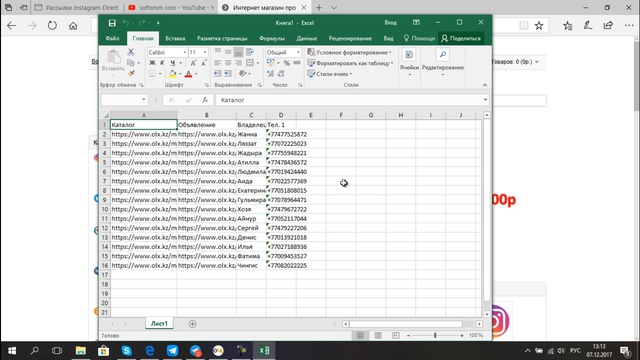
Task: Decrease font size with the smaller A icon
Action: [x=204, y=63]
